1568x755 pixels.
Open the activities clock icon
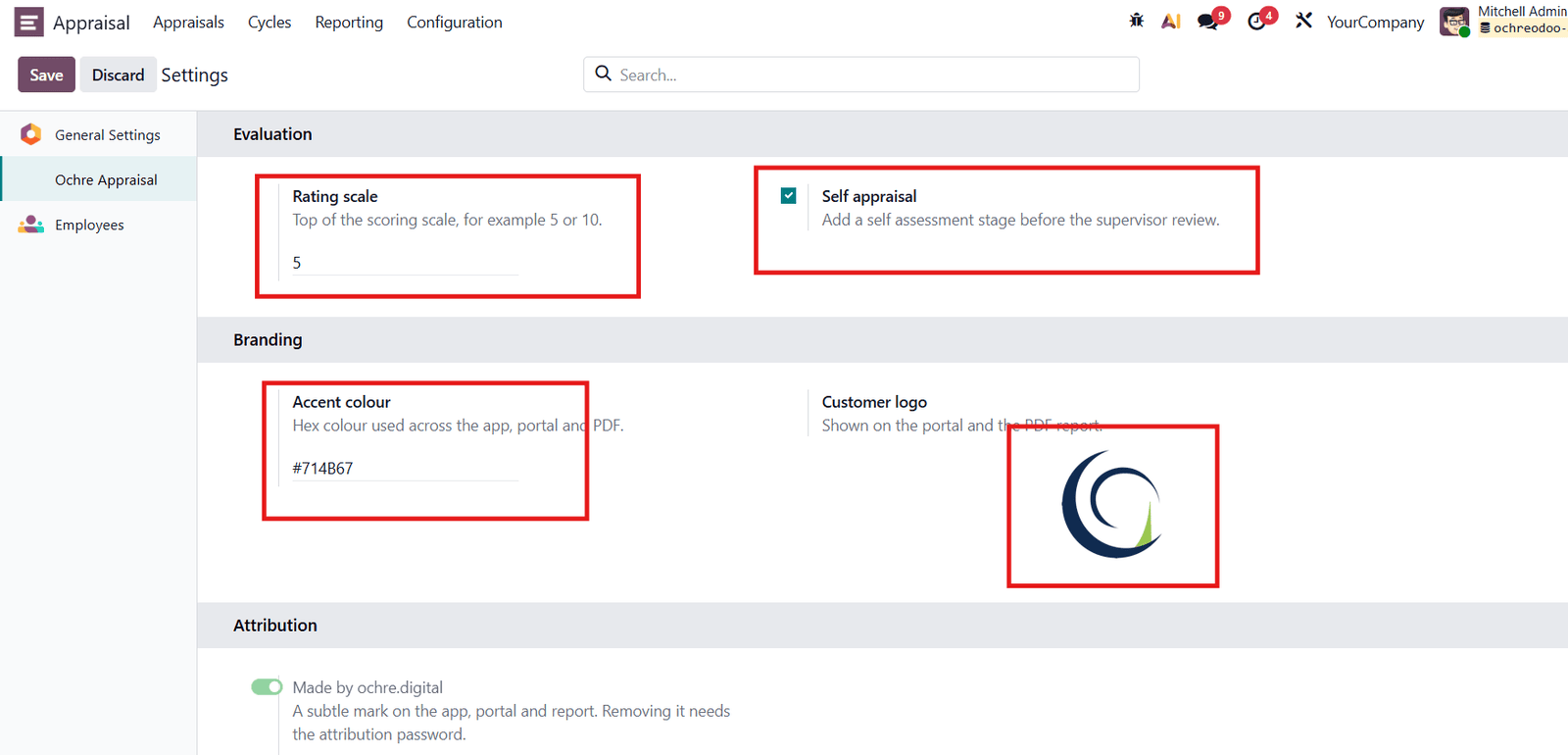click(1256, 22)
